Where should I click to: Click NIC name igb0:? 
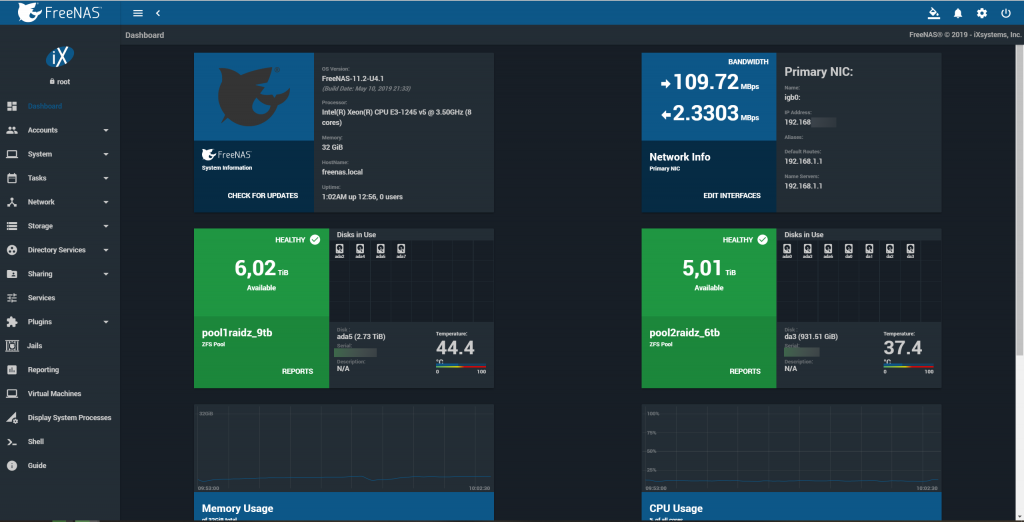(793, 97)
